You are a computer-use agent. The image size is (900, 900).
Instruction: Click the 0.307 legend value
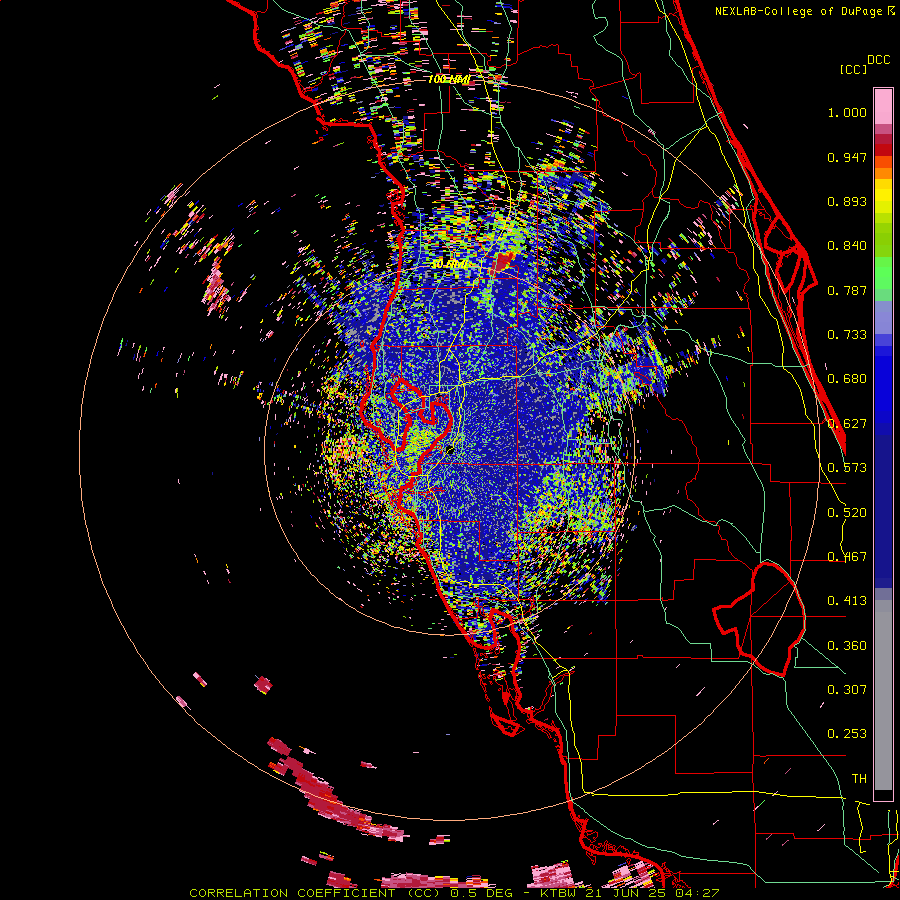click(x=847, y=690)
